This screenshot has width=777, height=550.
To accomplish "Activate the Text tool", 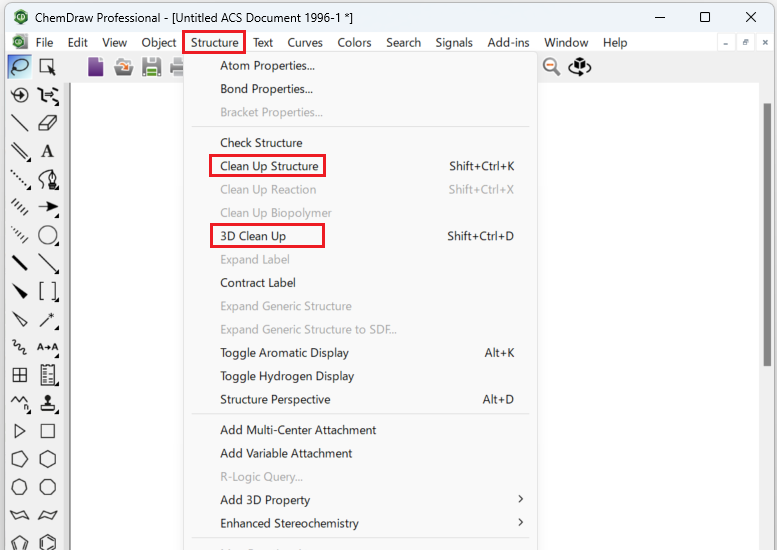I will [x=47, y=151].
